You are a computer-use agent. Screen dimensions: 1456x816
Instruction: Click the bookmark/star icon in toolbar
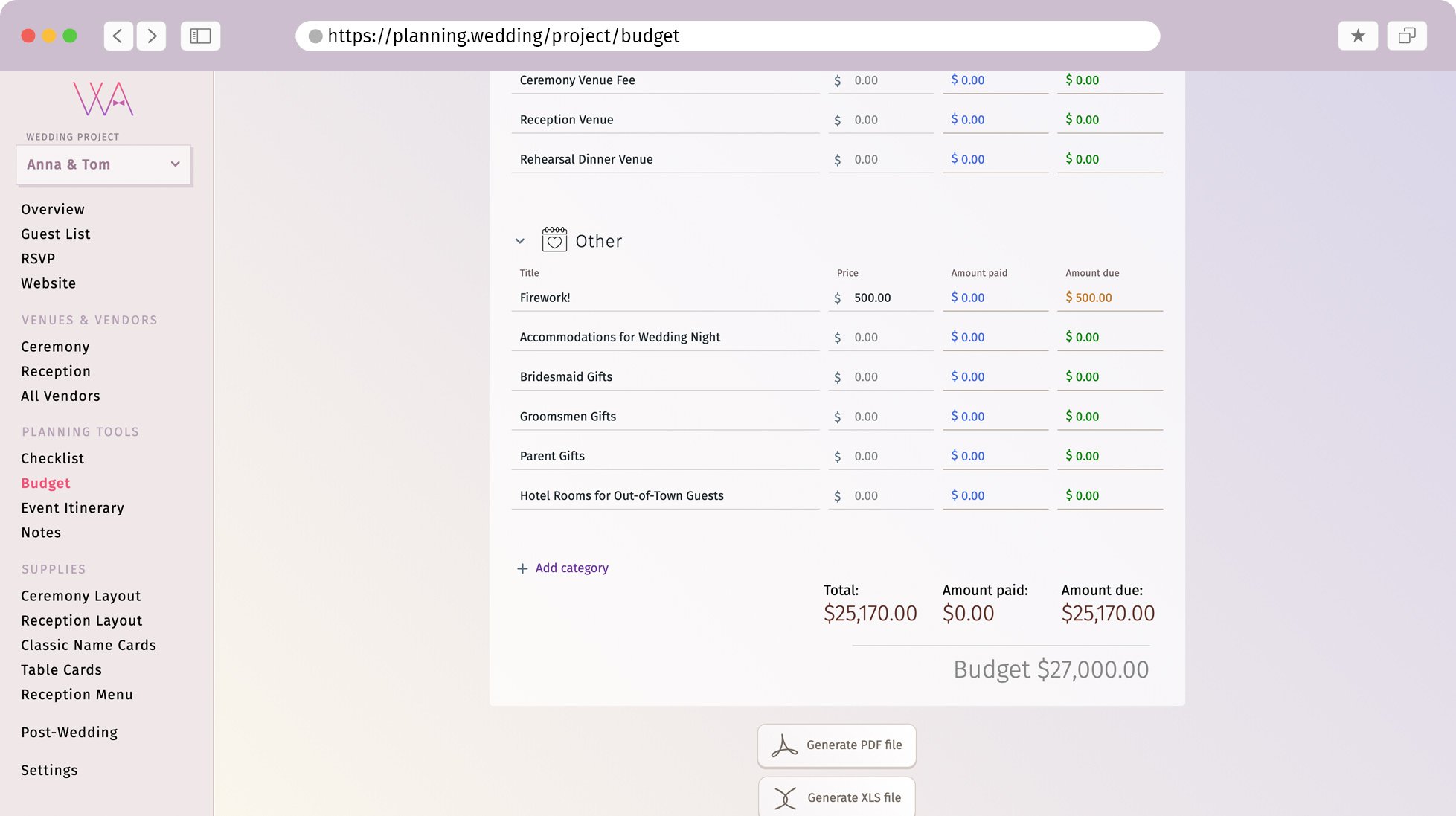(x=1358, y=36)
